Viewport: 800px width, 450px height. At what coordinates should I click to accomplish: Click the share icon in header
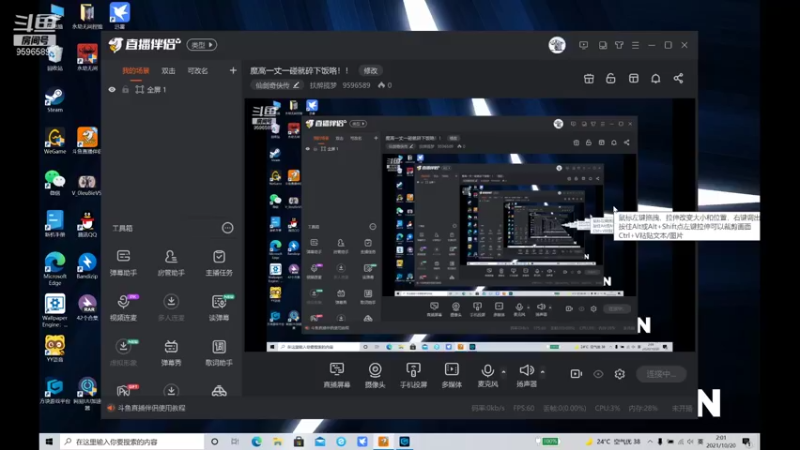pyautogui.click(x=678, y=79)
